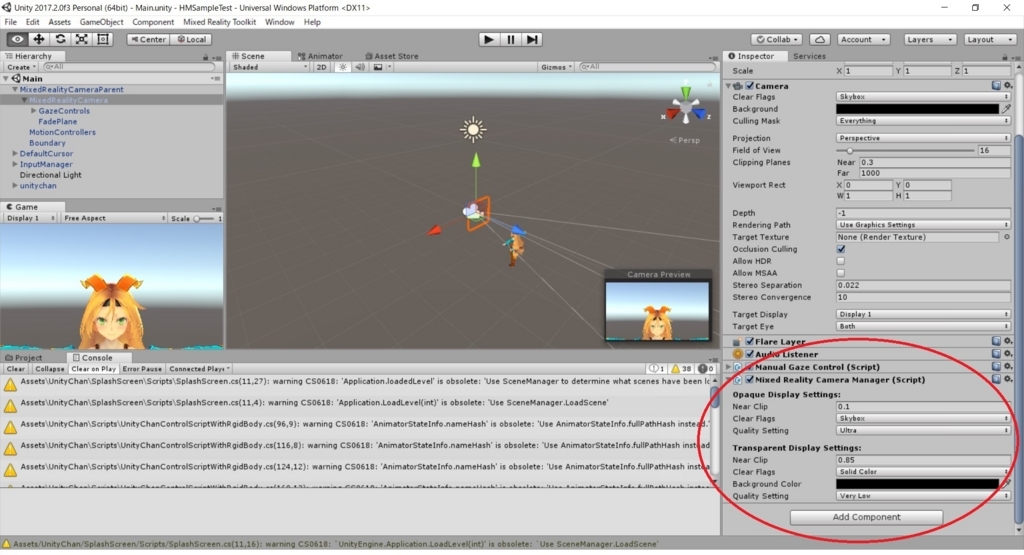This screenshot has height=555, width=1024.
Task: Select the Scale tool
Action: [x=82, y=39]
